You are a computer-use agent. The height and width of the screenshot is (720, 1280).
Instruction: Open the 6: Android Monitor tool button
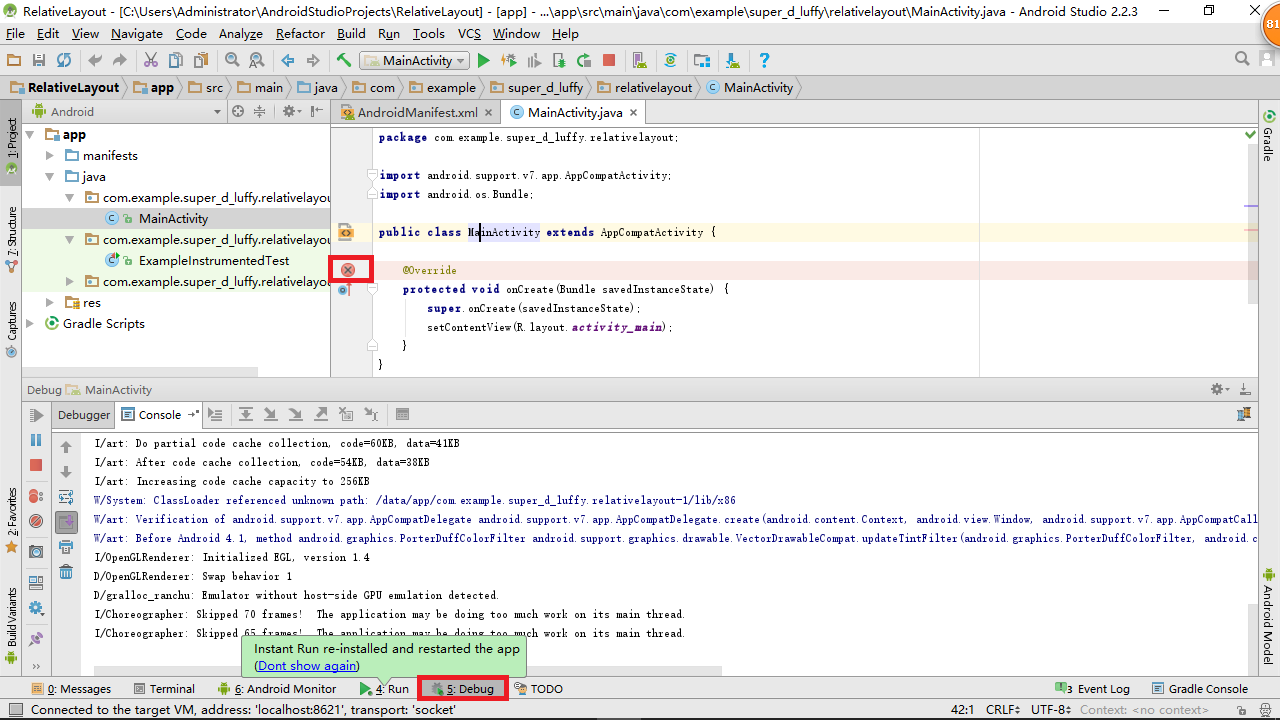(x=277, y=689)
